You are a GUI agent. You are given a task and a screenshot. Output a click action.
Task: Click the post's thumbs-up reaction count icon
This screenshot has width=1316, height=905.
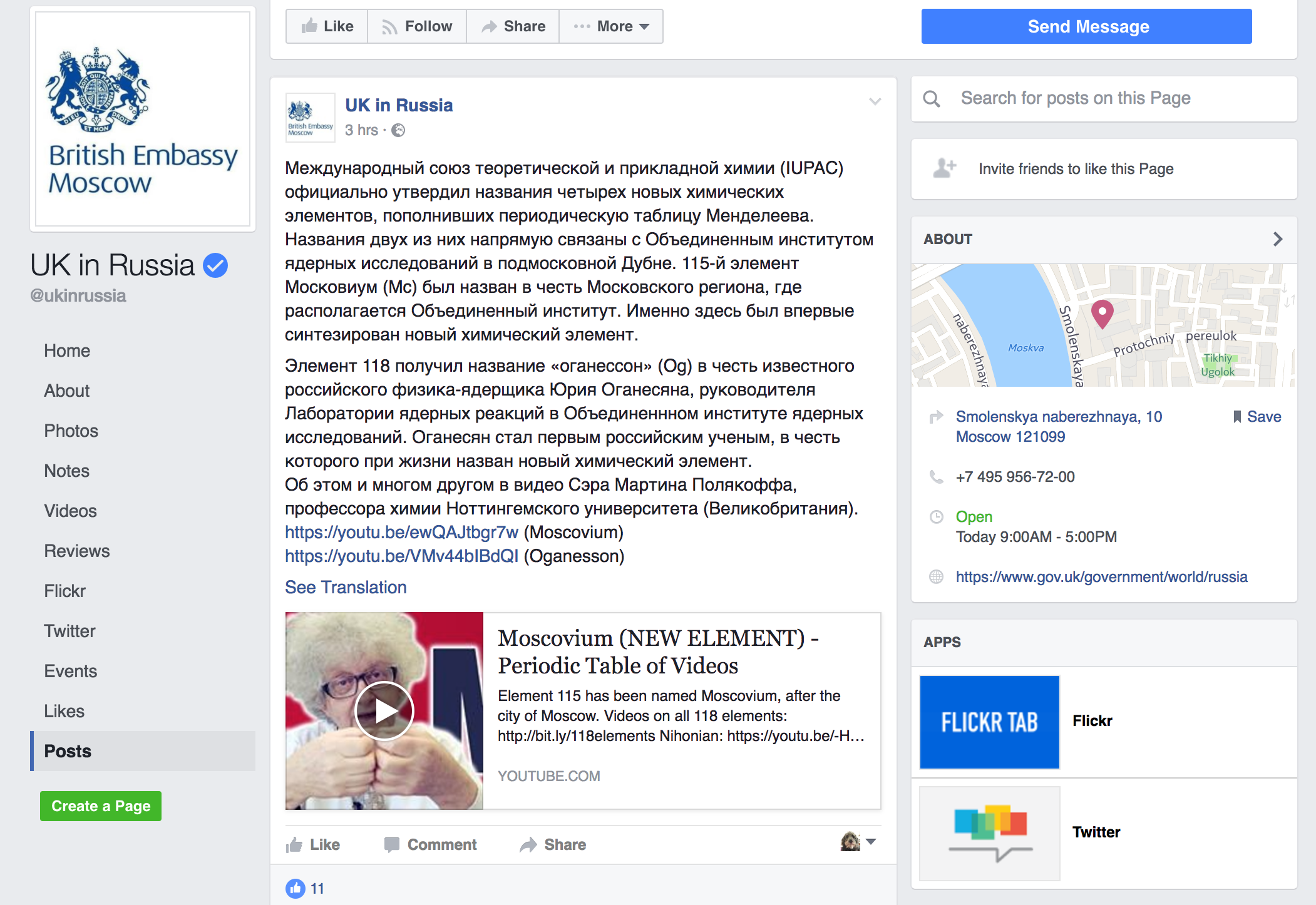[295, 888]
